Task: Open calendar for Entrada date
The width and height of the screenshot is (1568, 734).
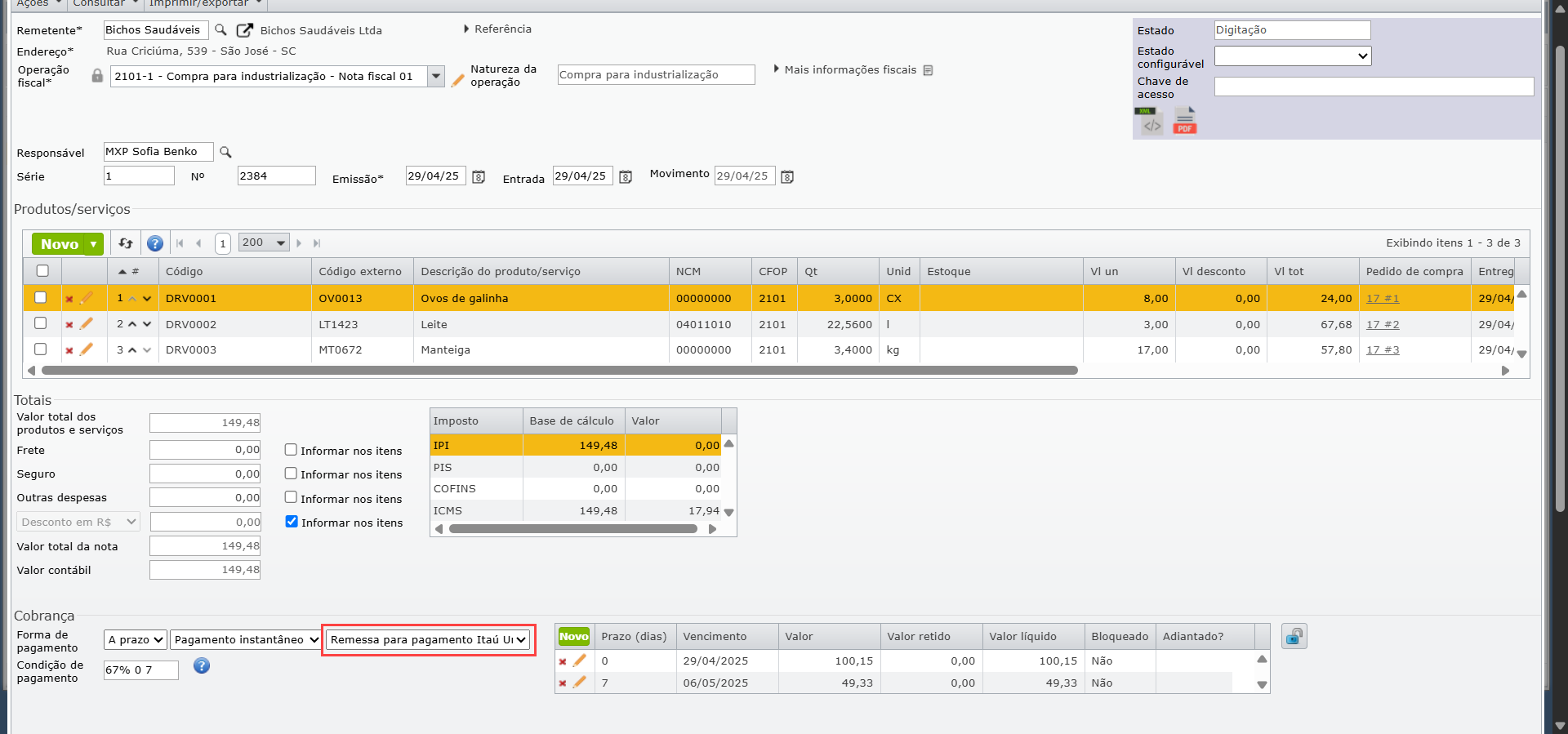Action: (x=626, y=177)
